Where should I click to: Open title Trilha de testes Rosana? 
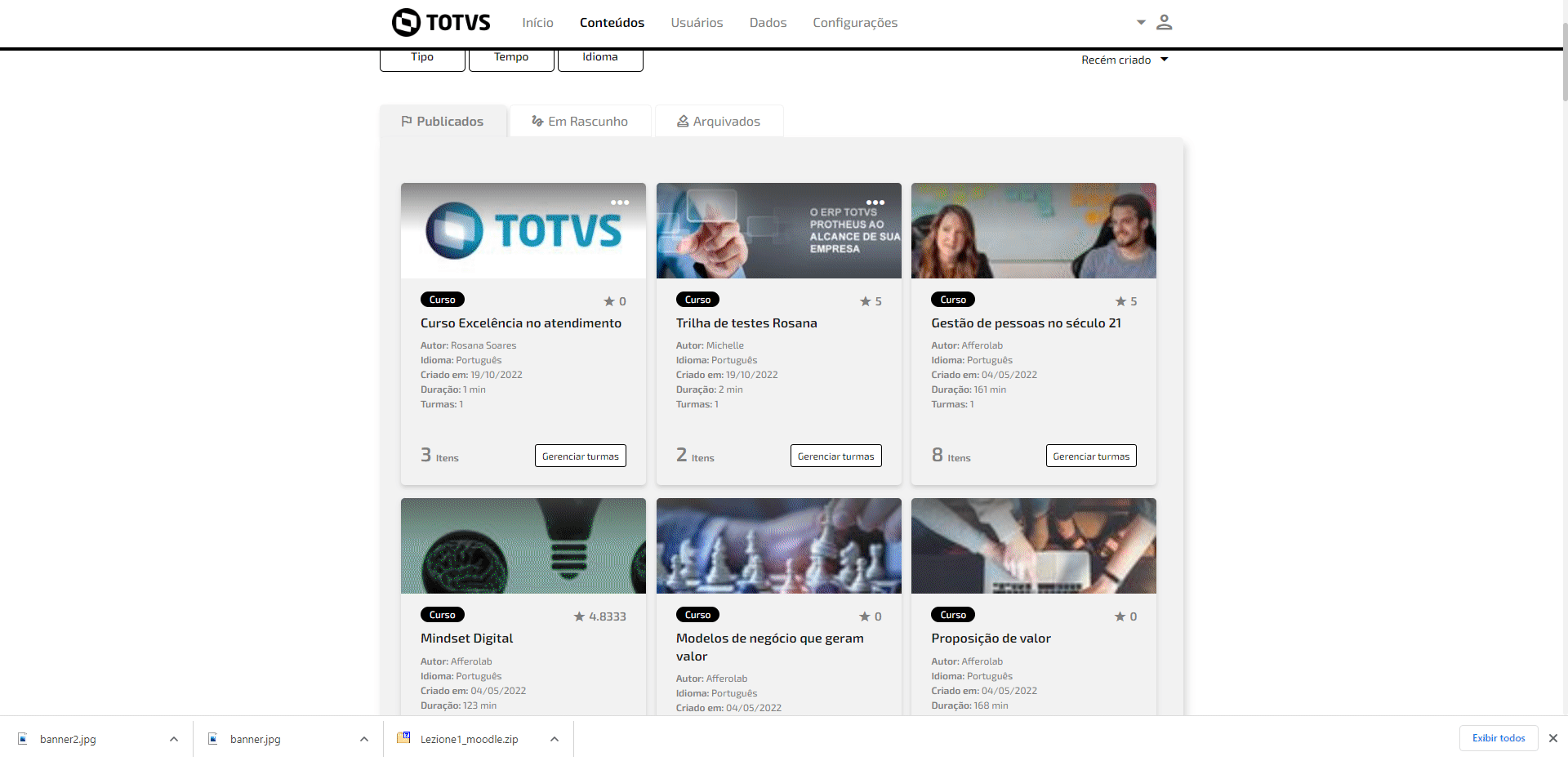point(746,323)
